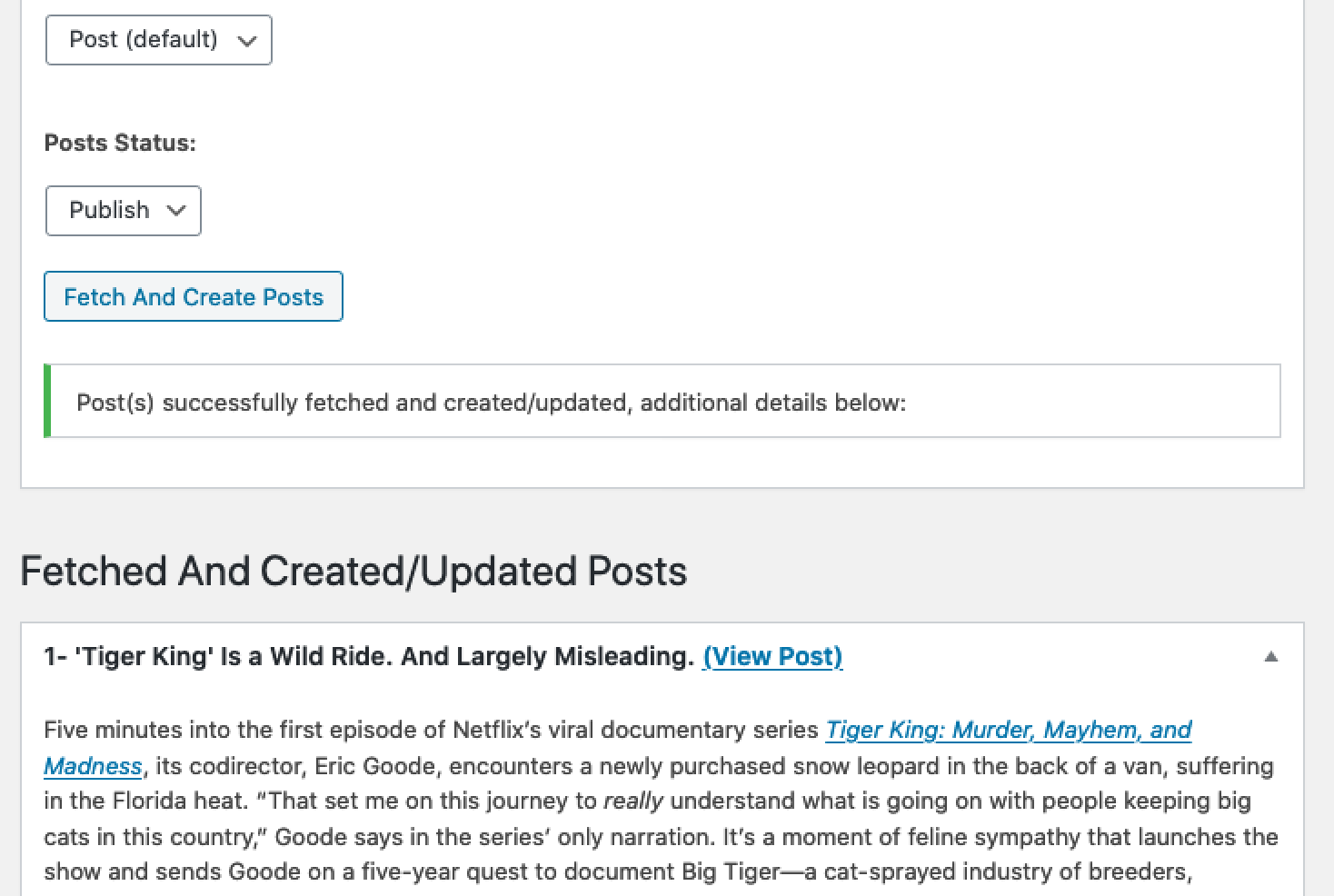This screenshot has width=1334, height=896.
Task: Open the (View Post) link
Action: point(772,656)
